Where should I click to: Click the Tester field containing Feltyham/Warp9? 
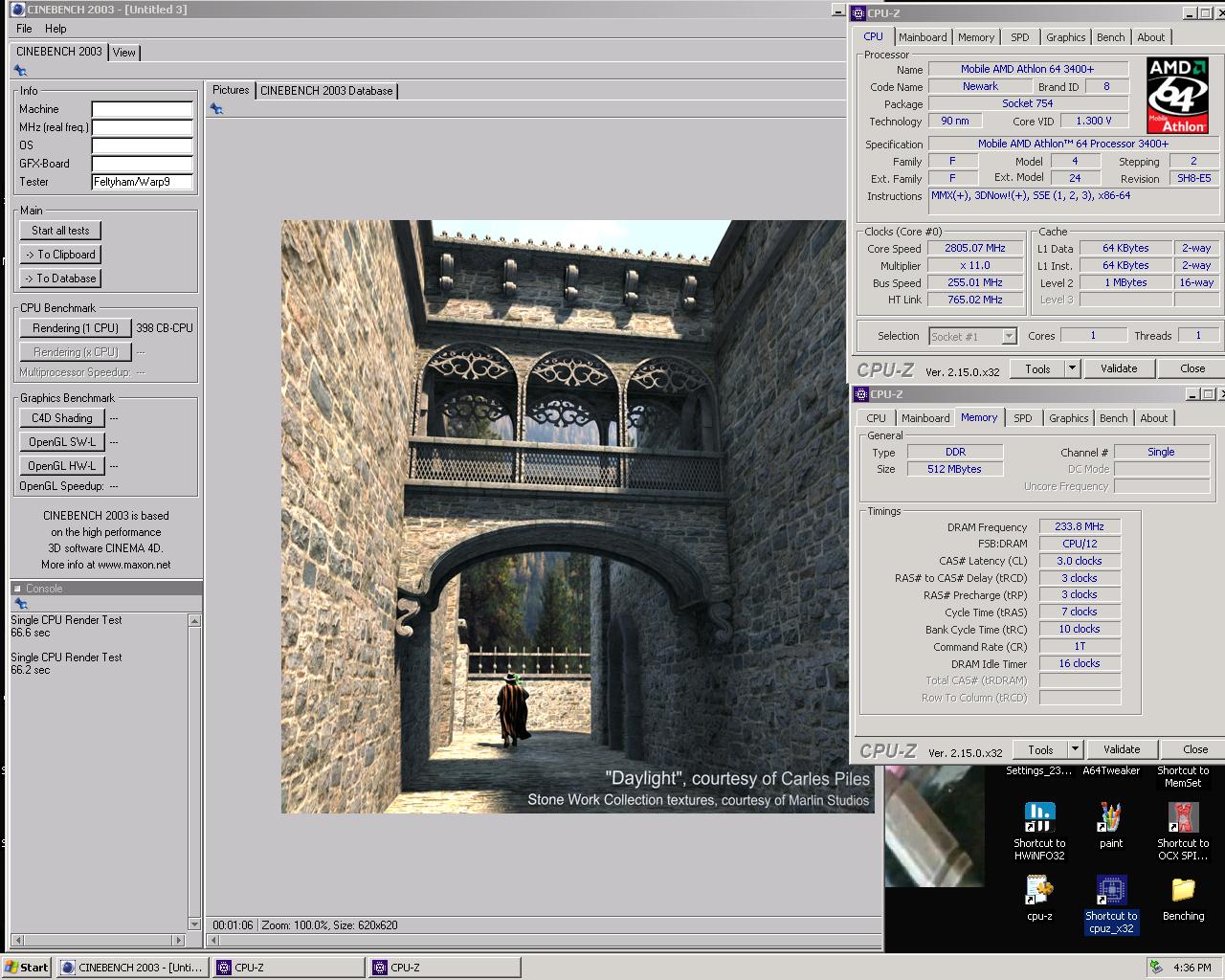[142, 182]
